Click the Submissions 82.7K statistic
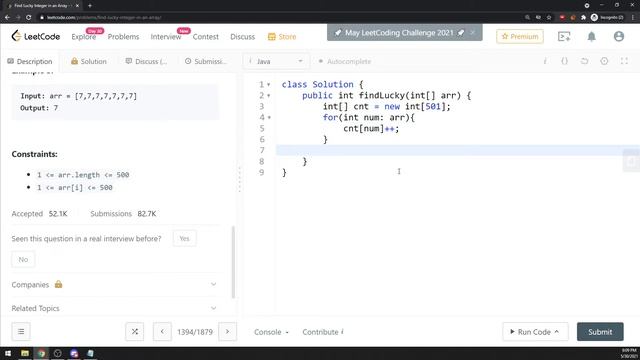 tap(123, 213)
